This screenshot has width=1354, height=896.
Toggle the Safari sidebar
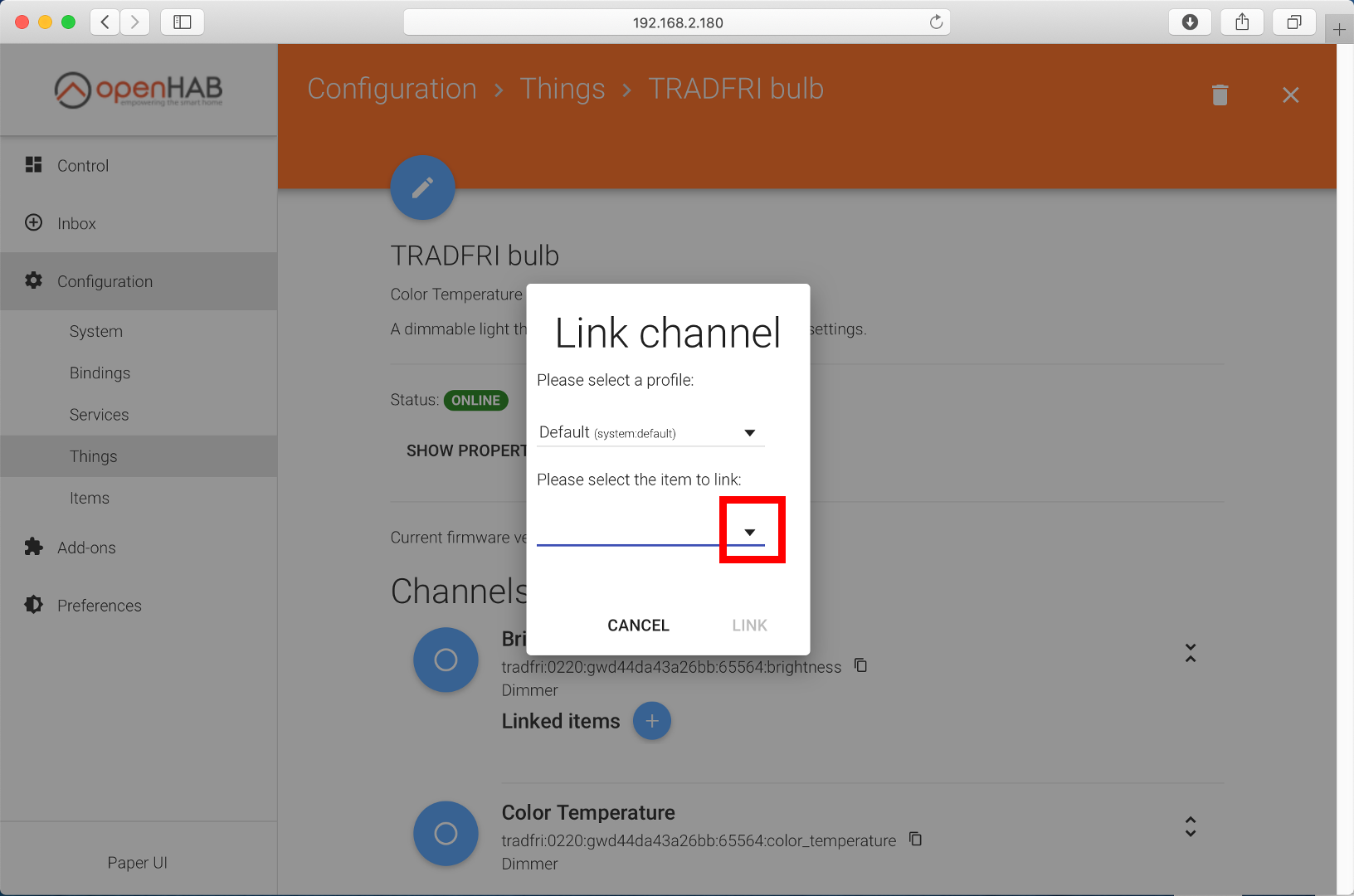[x=183, y=22]
